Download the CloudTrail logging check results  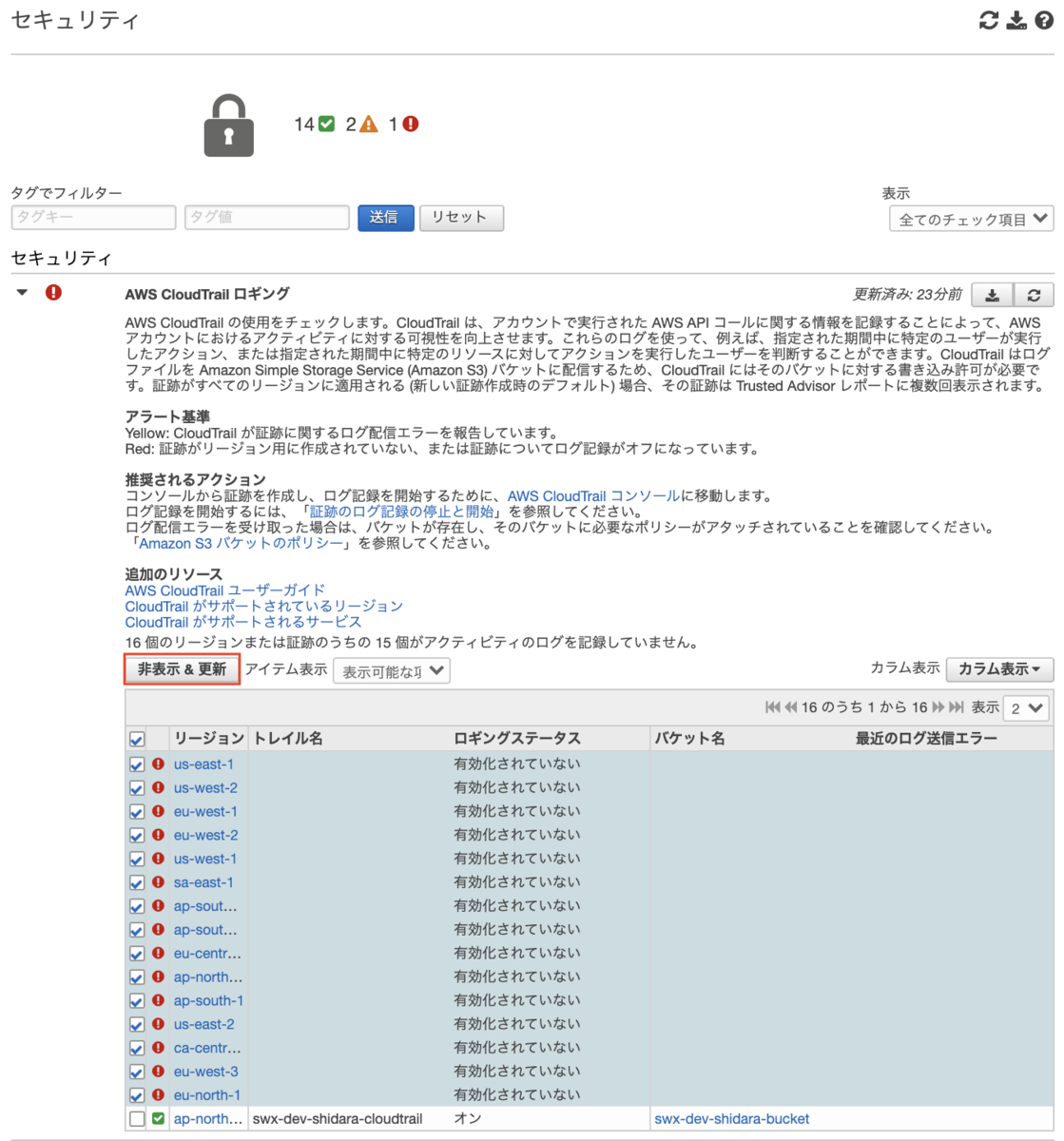pos(993,296)
